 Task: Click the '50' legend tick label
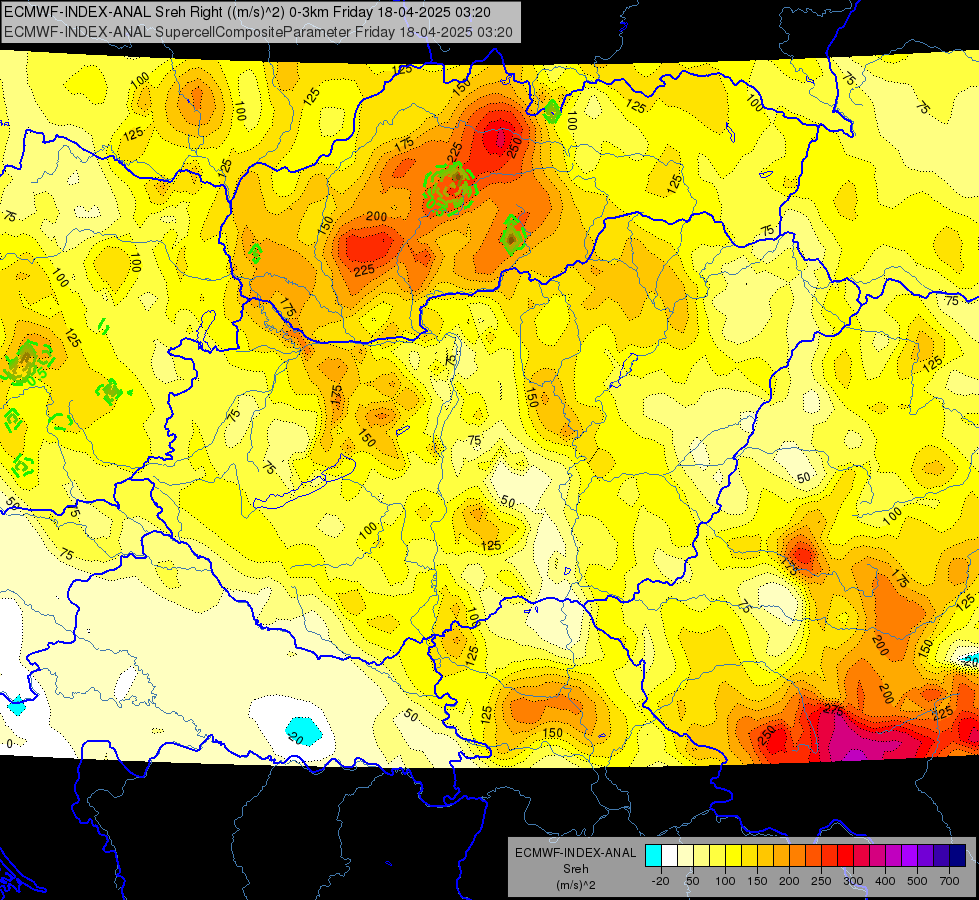692,881
